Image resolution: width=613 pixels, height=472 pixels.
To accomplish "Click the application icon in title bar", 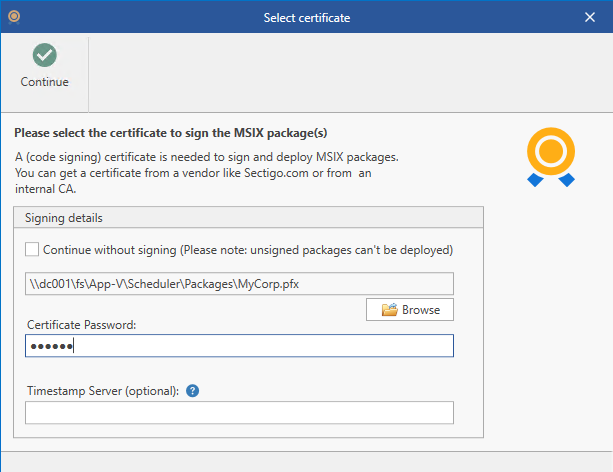I will coord(14,17).
